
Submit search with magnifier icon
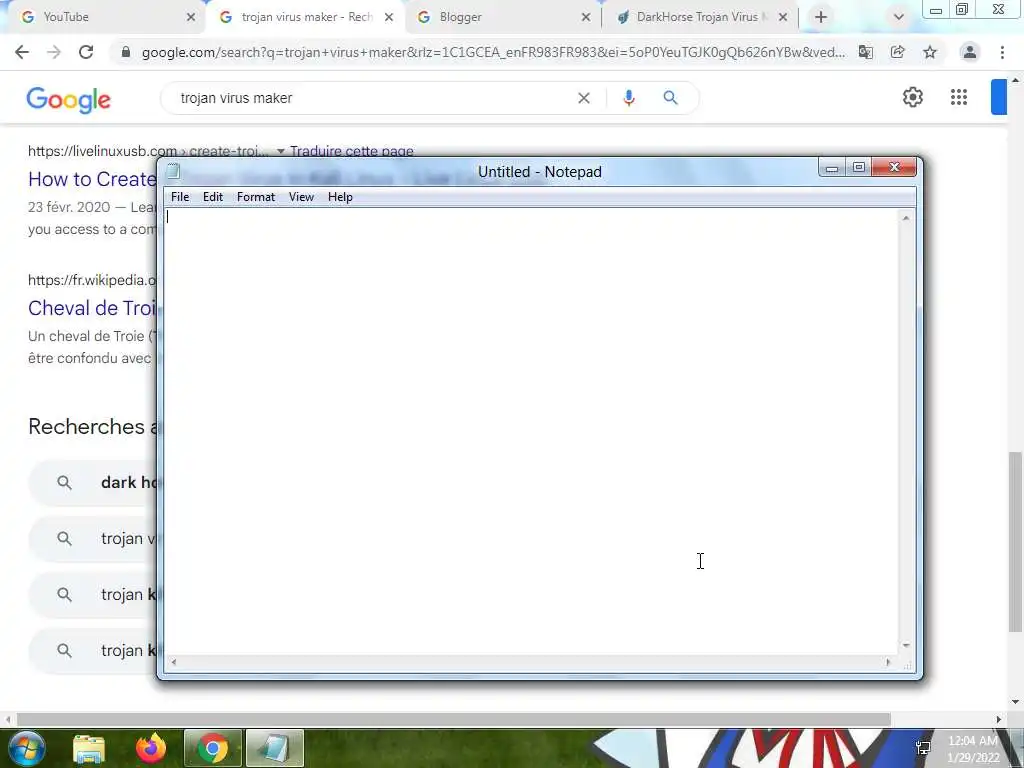coord(670,98)
